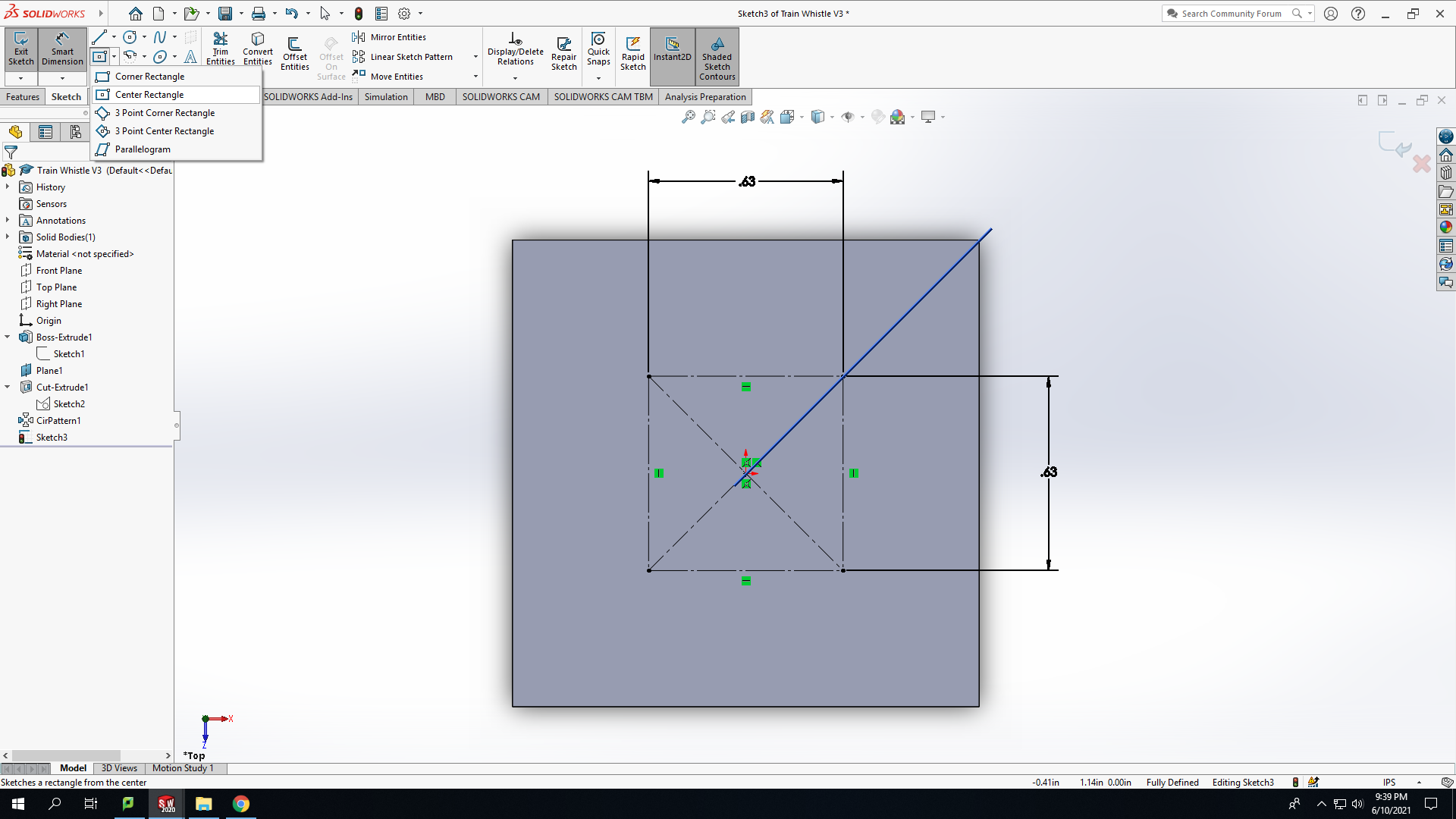Image resolution: width=1456 pixels, height=819 pixels.
Task: Select the Offset Entities tool
Action: (295, 53)
